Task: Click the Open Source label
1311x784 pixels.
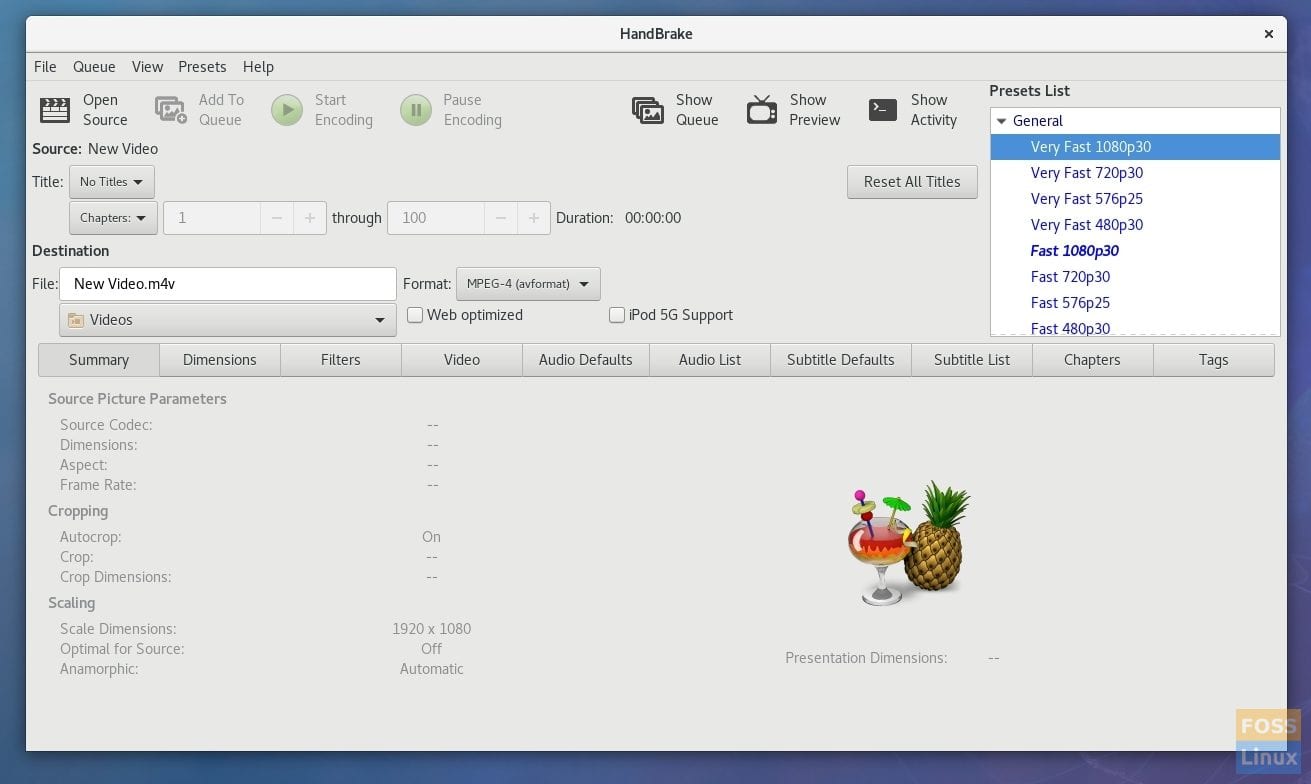Action: pos(105,110)
